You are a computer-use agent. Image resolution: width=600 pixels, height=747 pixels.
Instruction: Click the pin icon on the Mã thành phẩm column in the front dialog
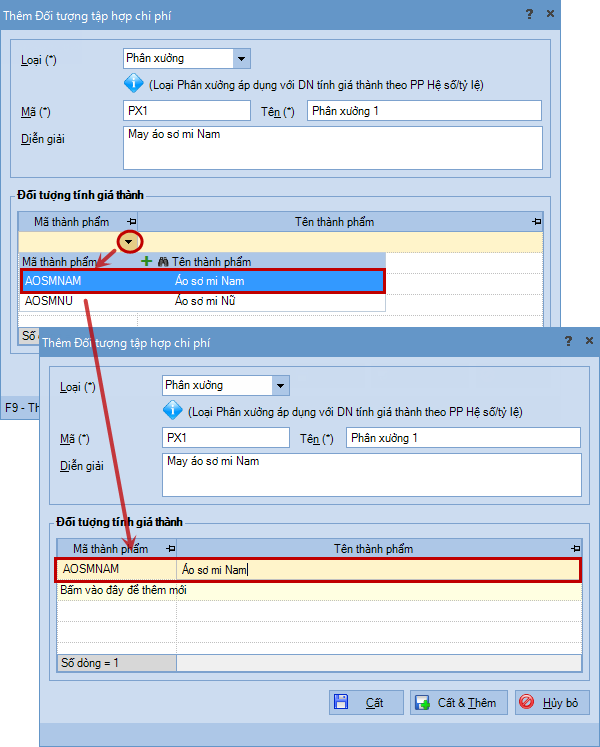[170, 549]
